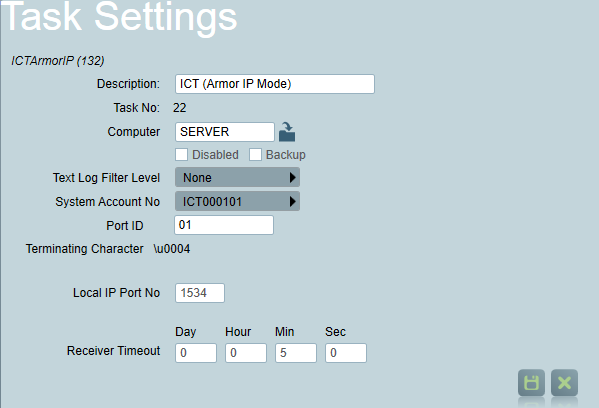Click the Backup checkbox label text

coord(285,155)
